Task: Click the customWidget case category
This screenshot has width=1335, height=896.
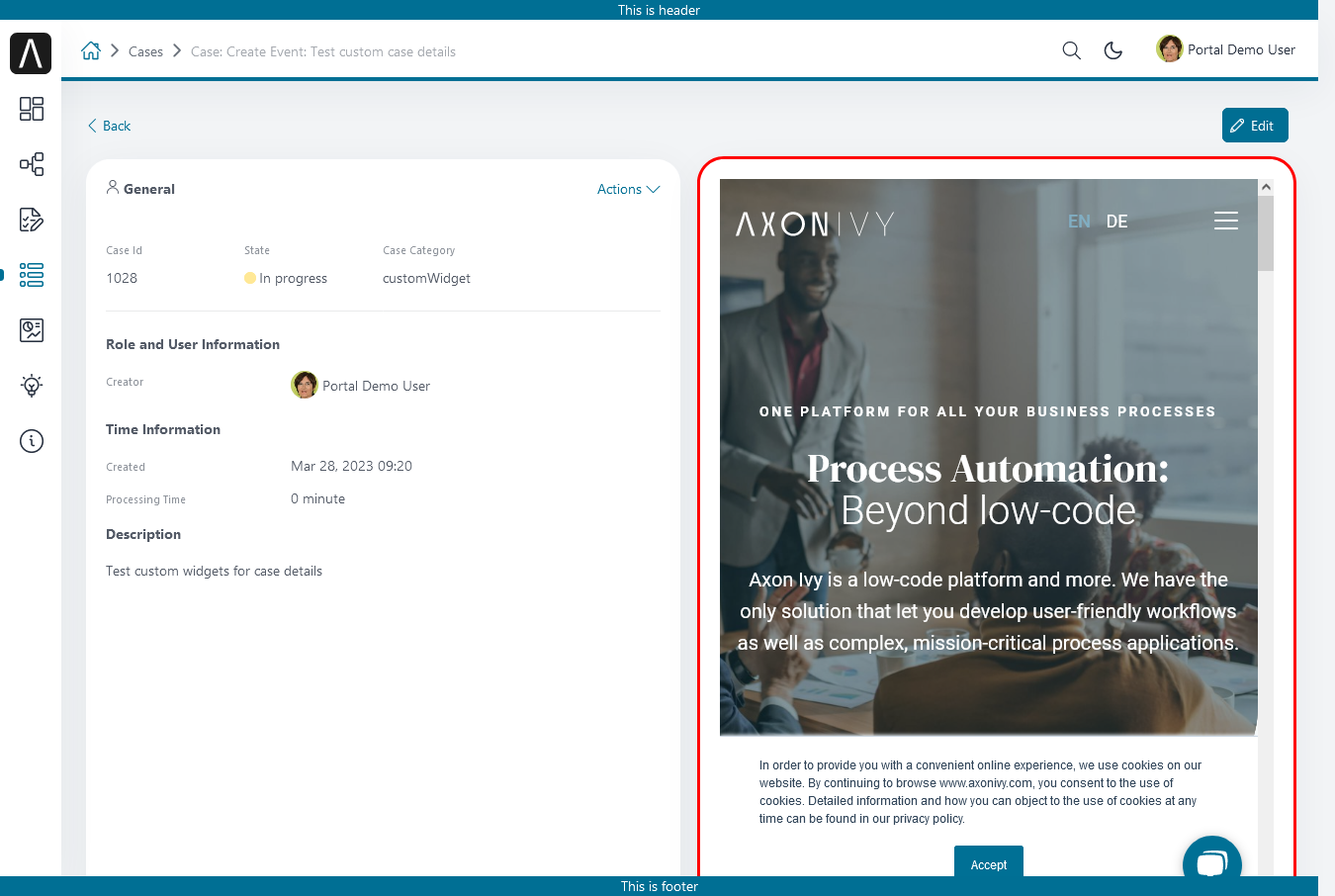Action: tap(426, 278)
